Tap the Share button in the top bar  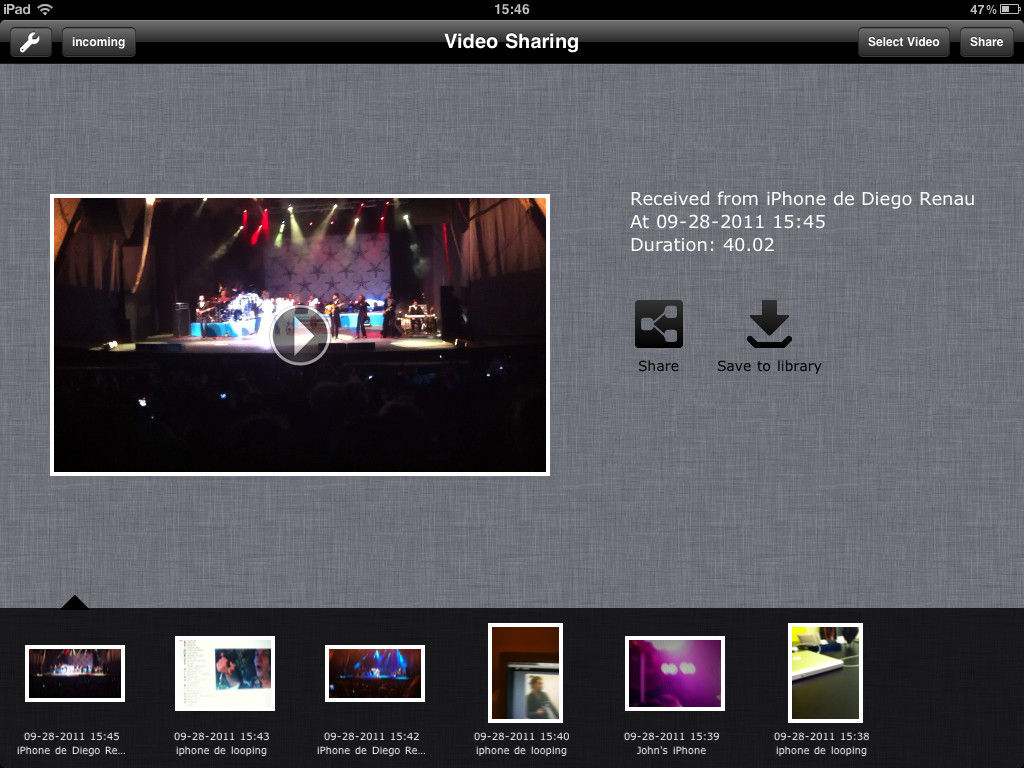[x=986, y=42]
